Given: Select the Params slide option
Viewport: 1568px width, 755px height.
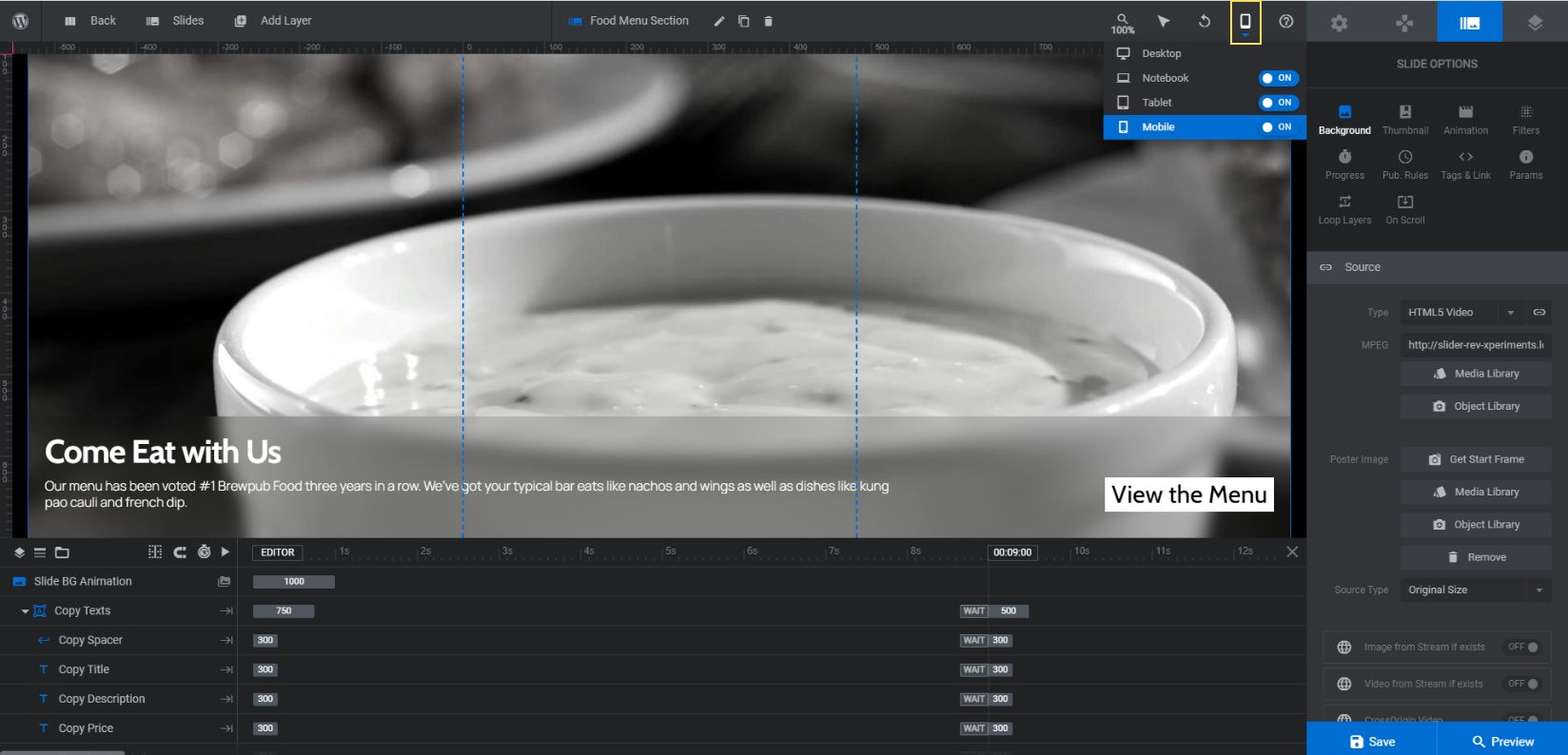Looking at the screenshot, I should [x=1526, y=165].
